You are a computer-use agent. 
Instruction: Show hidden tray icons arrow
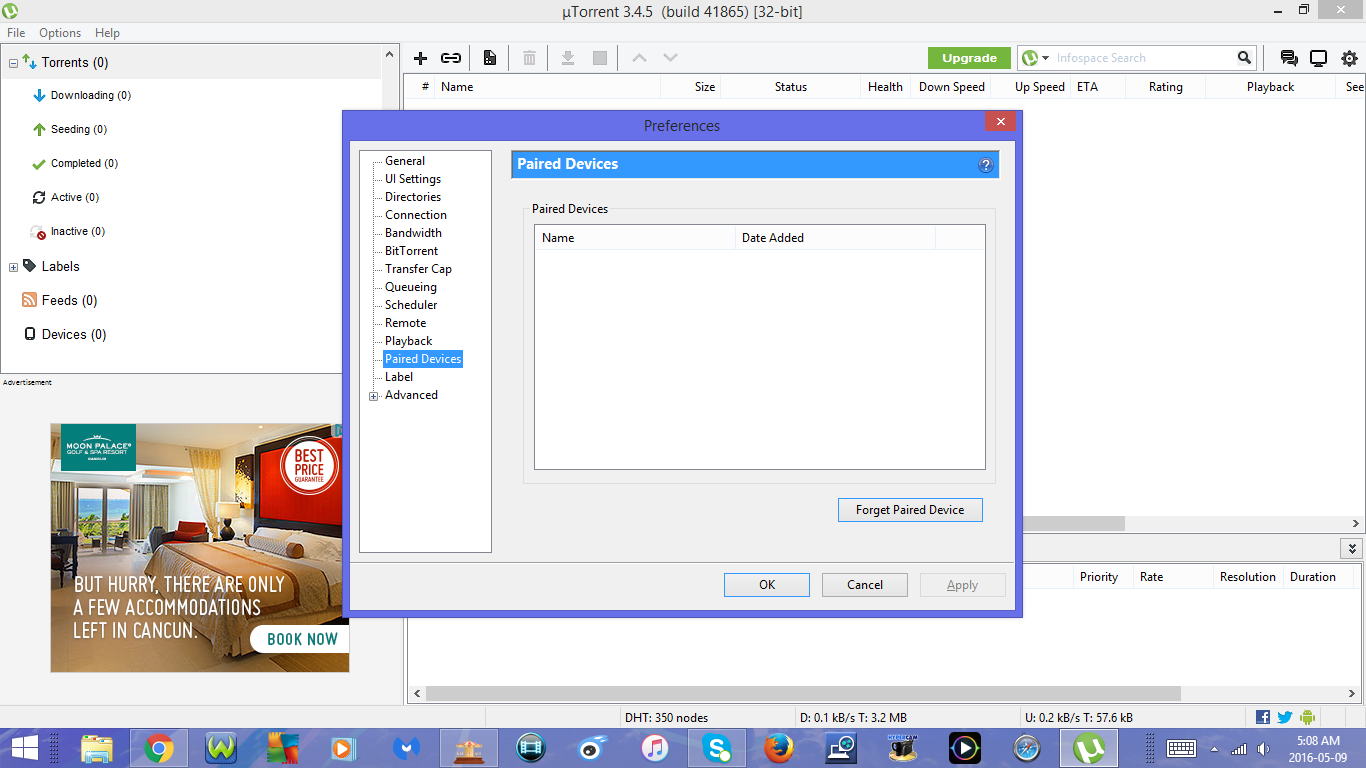tap(1214, 748)
